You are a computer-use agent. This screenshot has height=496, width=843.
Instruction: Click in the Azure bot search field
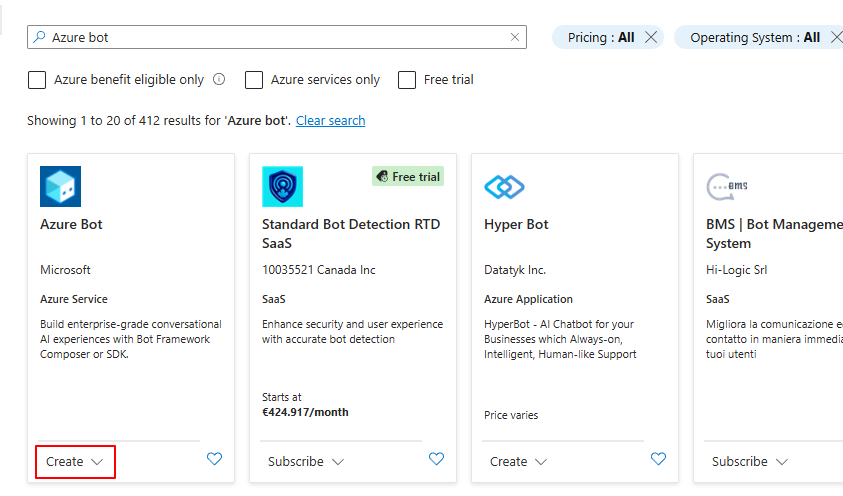pos(277,37)
